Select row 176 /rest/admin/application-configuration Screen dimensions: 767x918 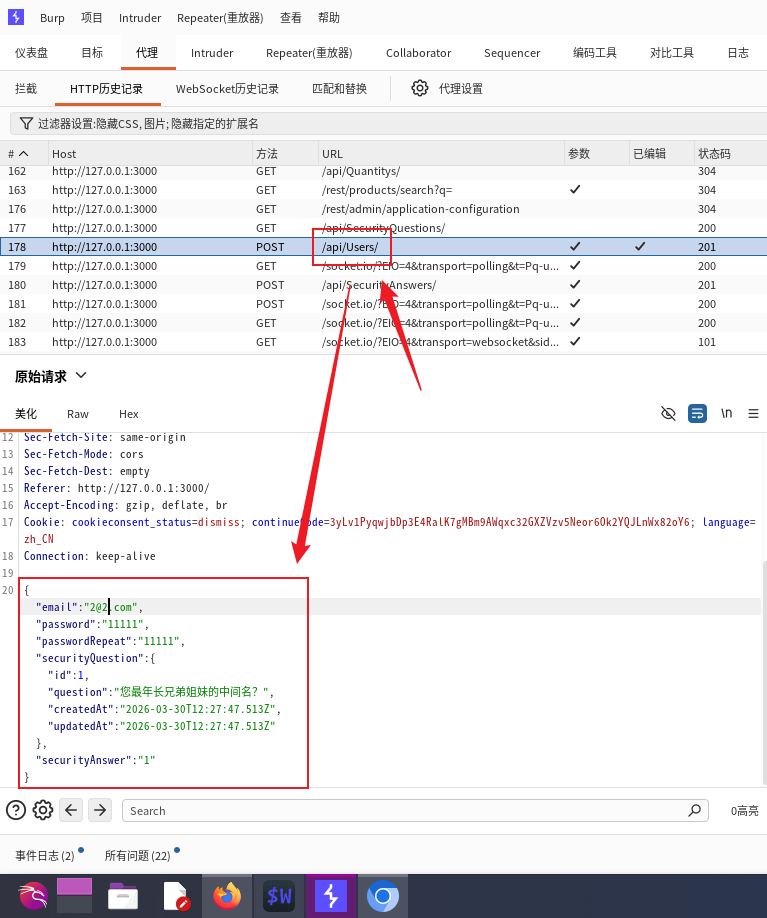pos(384,208)
